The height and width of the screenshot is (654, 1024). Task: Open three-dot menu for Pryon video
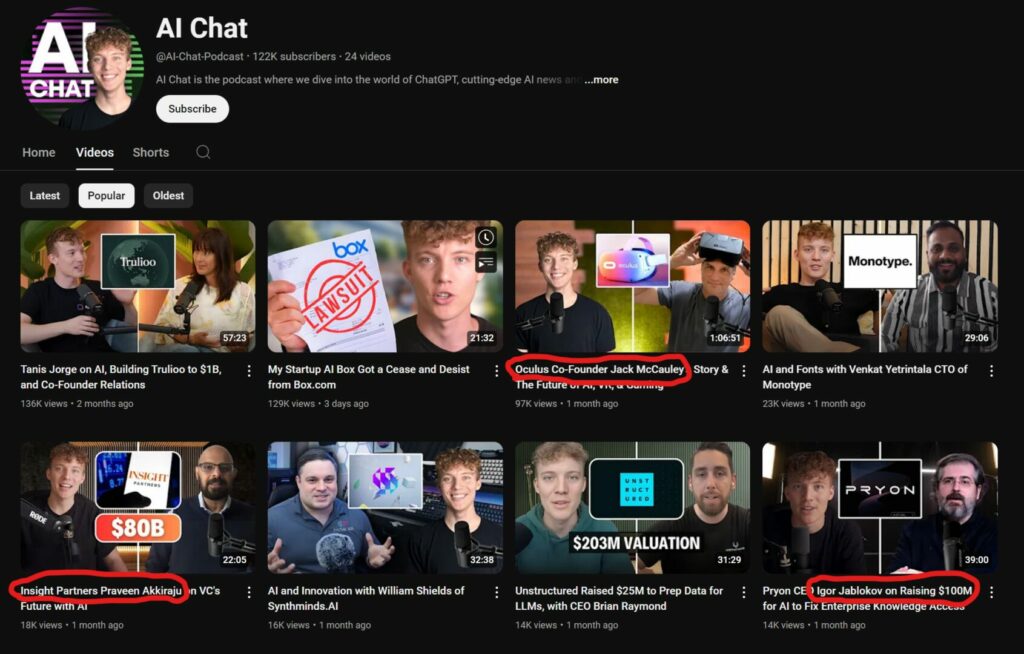[x=991, y=592]
